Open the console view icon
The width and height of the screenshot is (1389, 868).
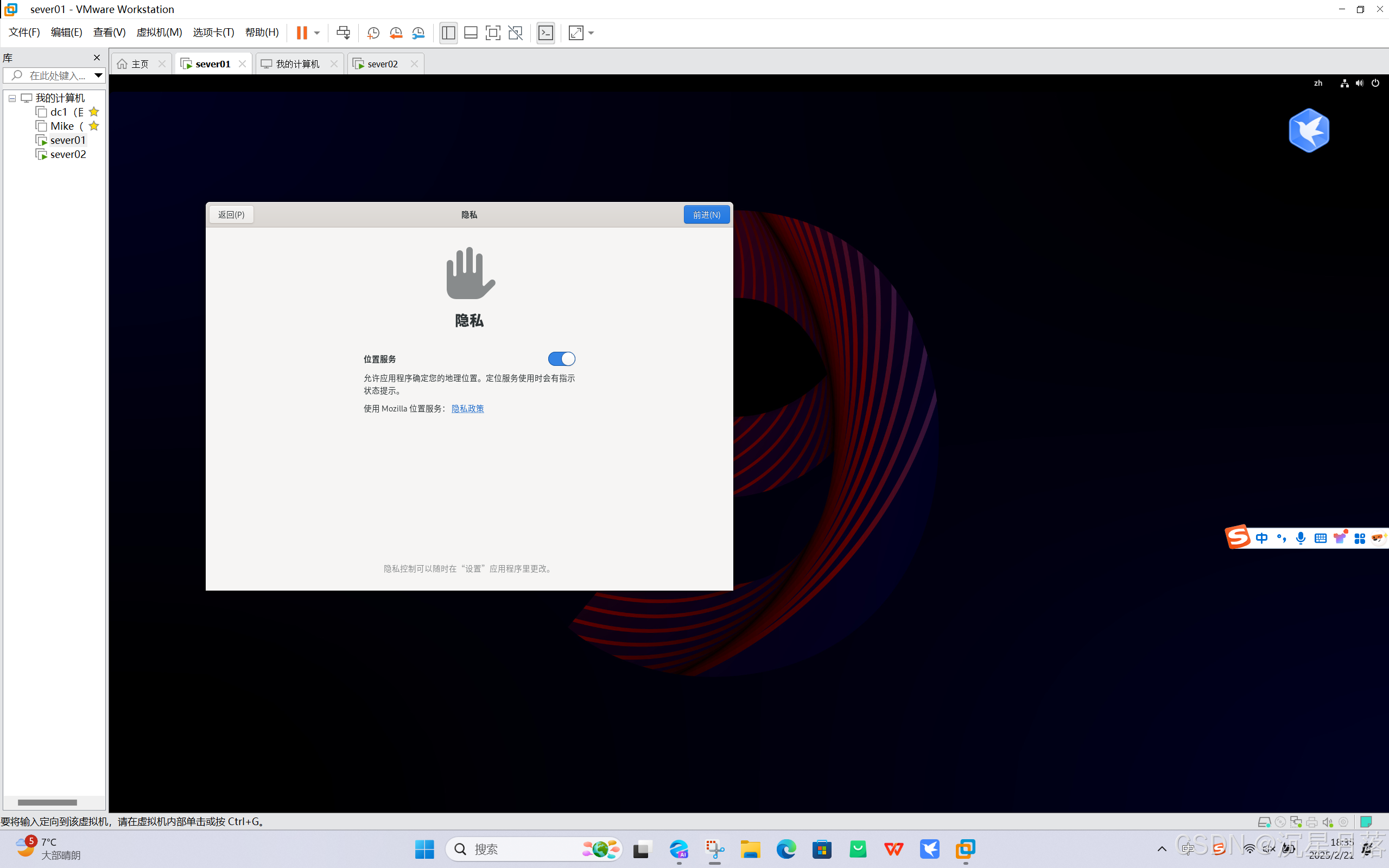tap(546, 33)
